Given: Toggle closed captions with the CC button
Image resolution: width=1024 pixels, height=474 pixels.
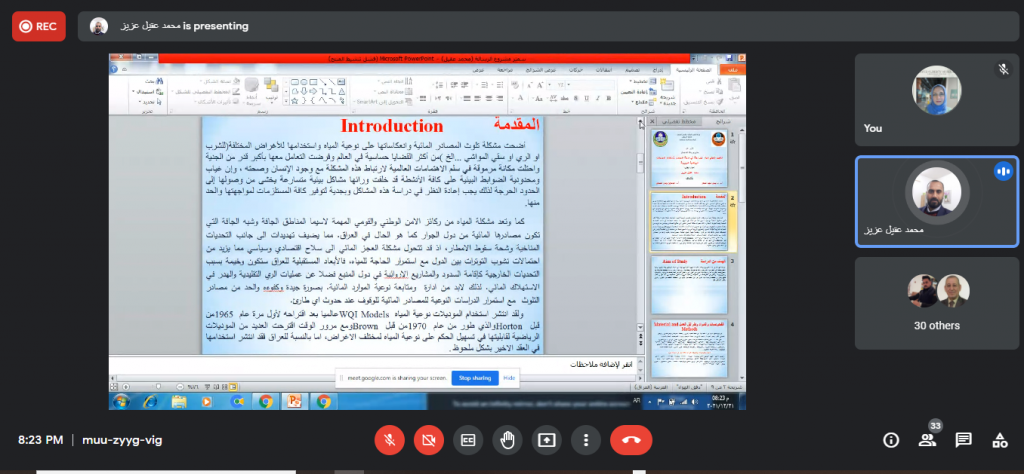Looking at the screenshot, I should coord(467,439).
